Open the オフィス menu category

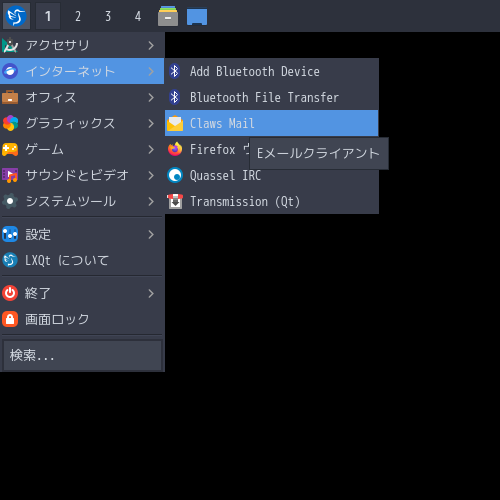coord(82,97)
